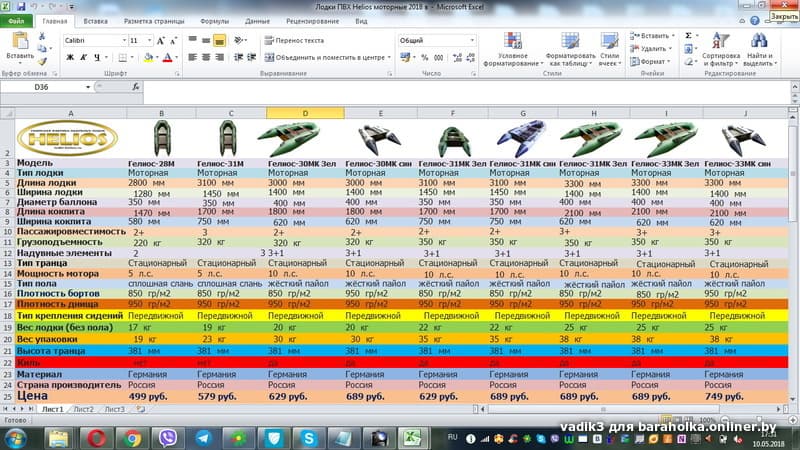This screenshot has height=450, width=800.
Task: Click the Fill down icon
Action: 688,48
